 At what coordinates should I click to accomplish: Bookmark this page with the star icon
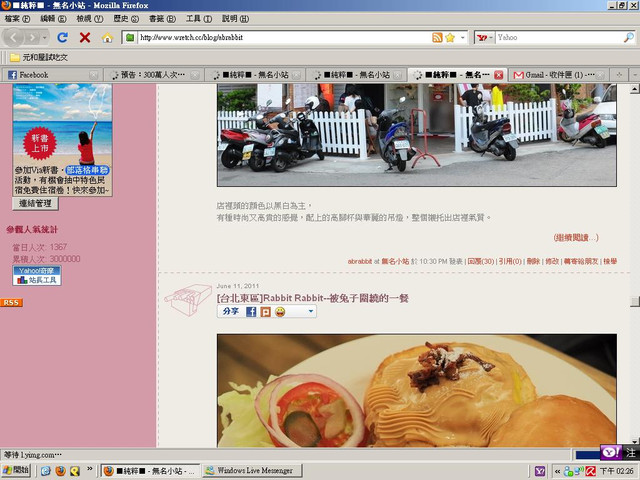pyautogui.click(x=450, y=38)
